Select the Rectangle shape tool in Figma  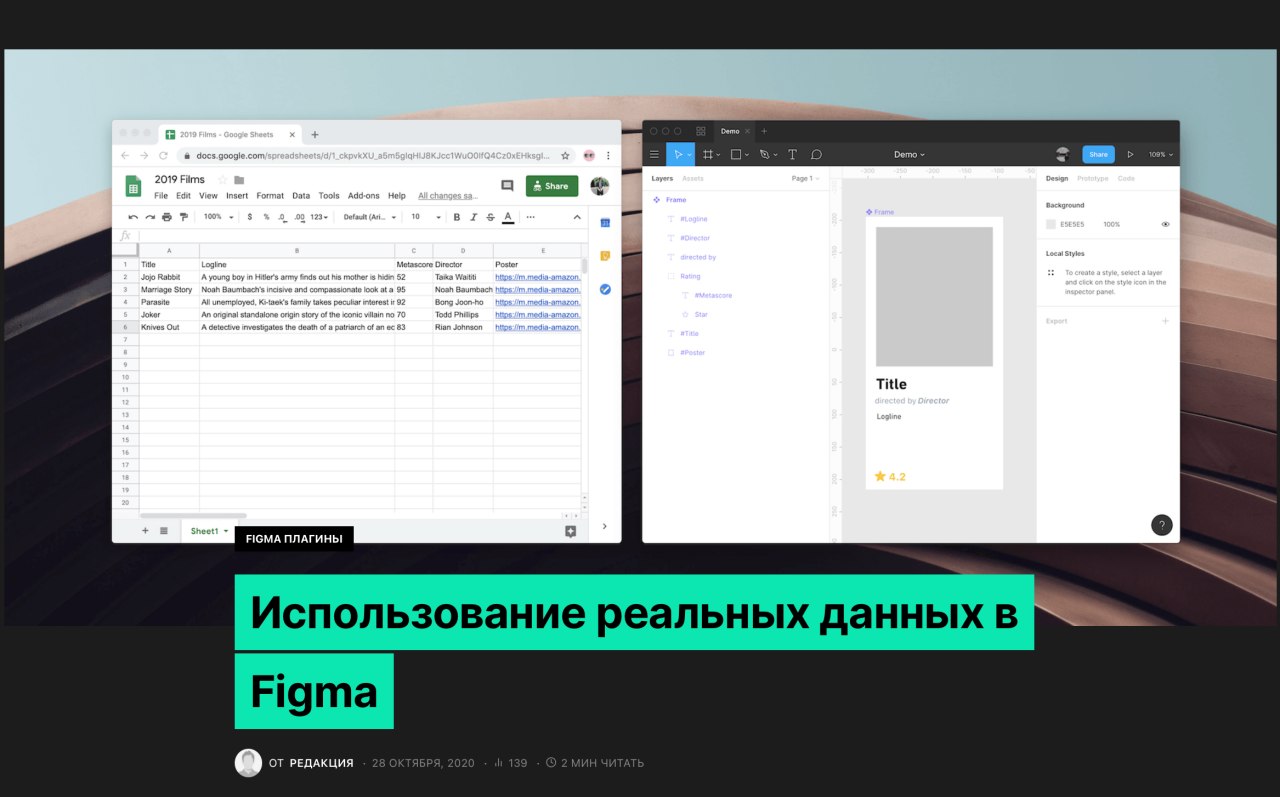tap(736, 155)
